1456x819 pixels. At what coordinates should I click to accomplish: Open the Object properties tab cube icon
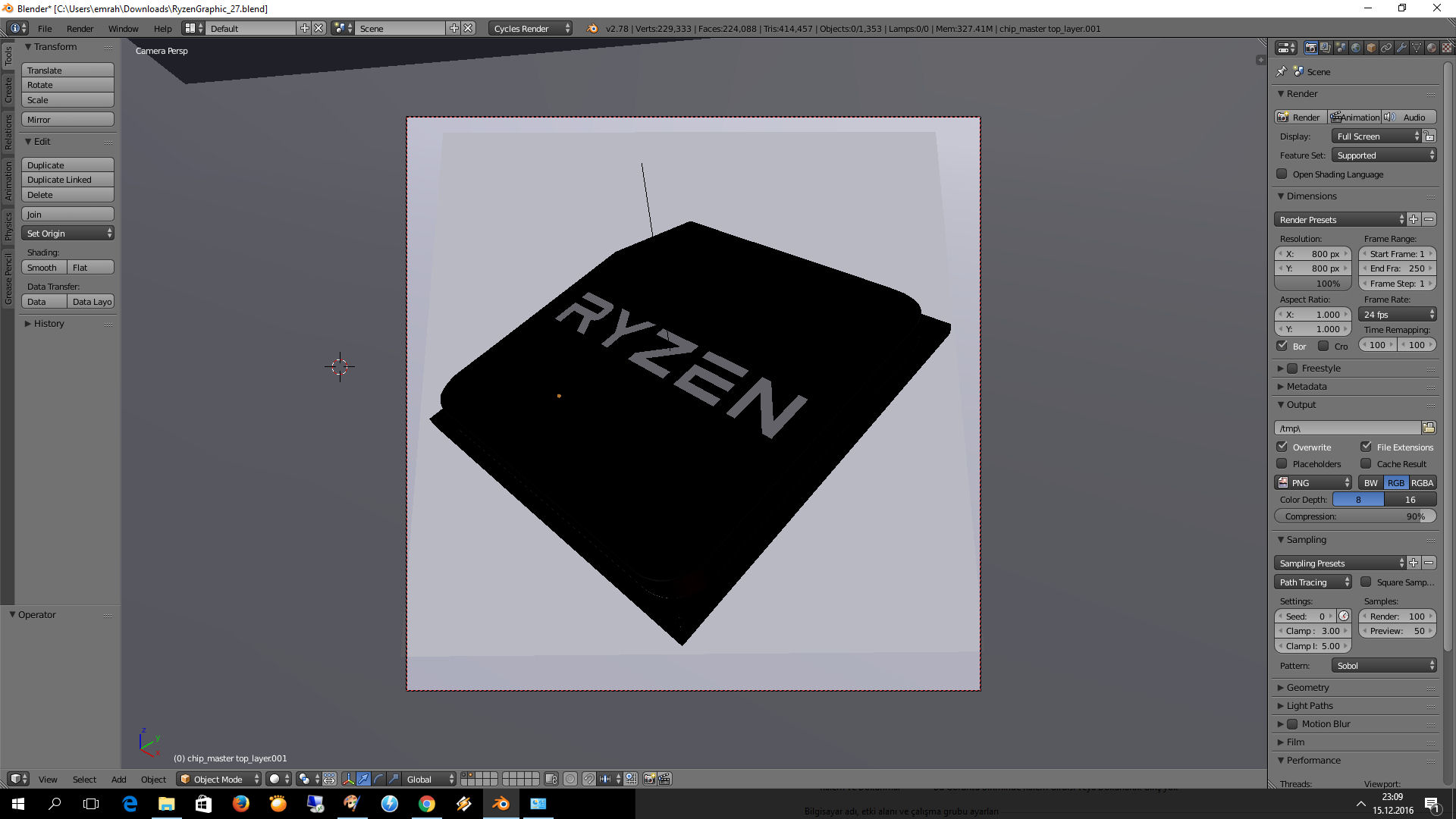[1371, 48]
